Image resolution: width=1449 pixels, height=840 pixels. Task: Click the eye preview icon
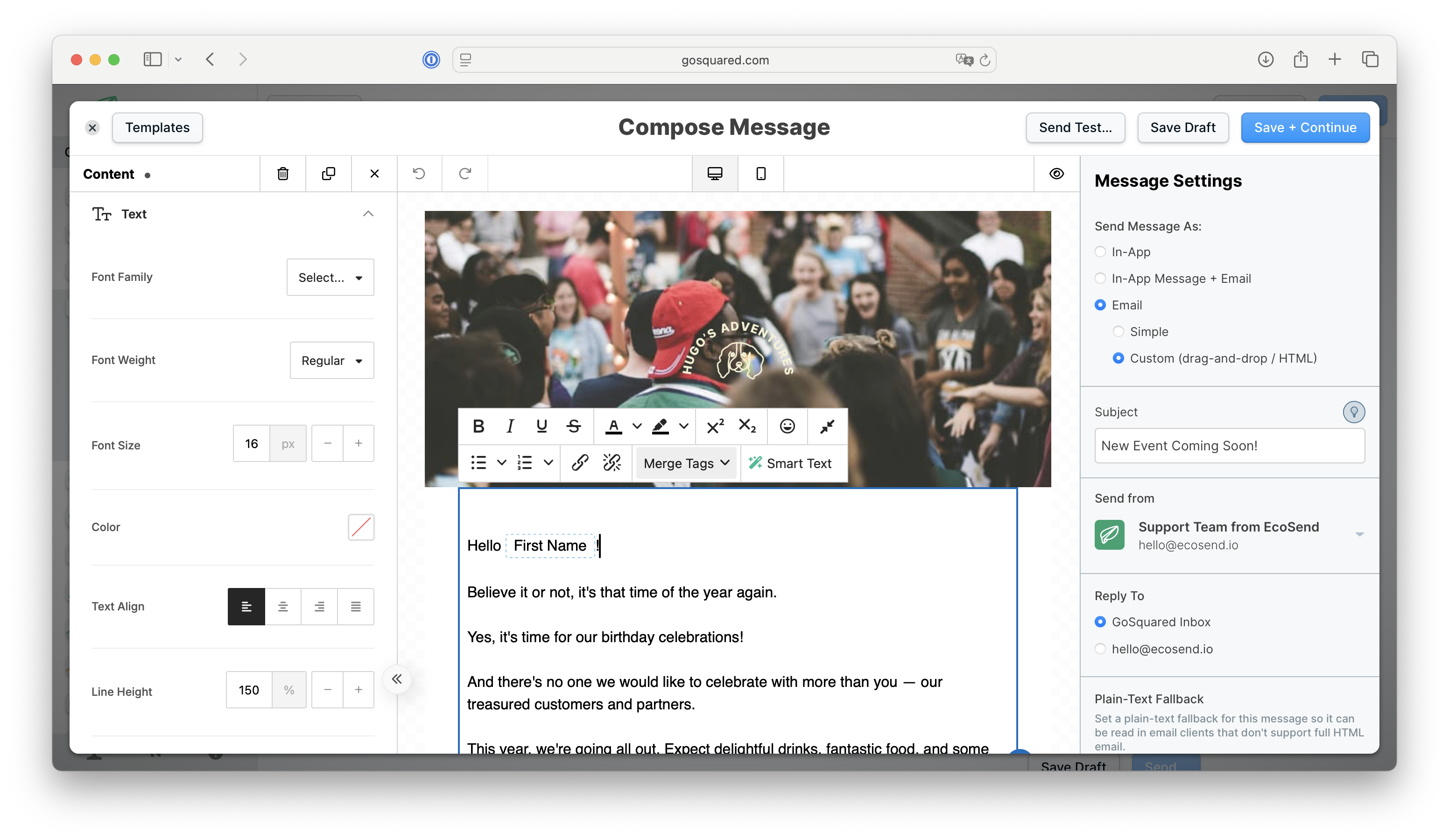(x=1056, y=174)
